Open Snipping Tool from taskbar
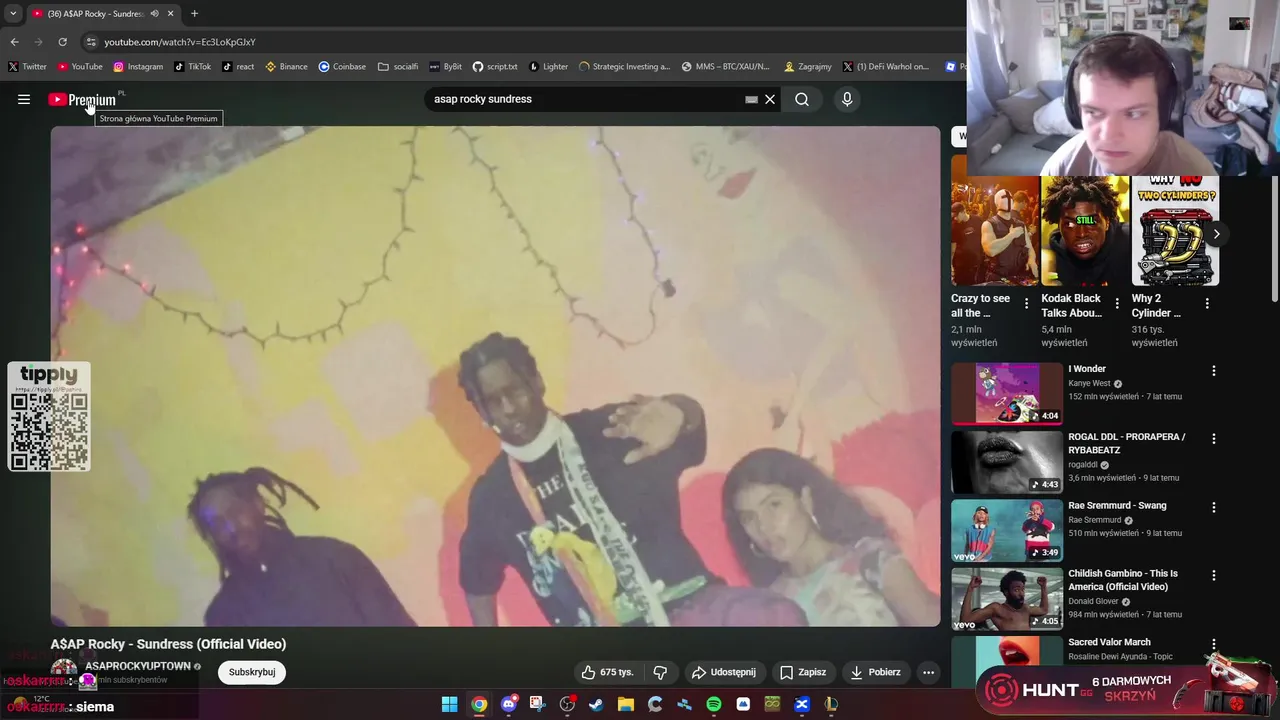The height and width of the screenshot is (720, 1280). pyautogui.click(x=537, y=705)
